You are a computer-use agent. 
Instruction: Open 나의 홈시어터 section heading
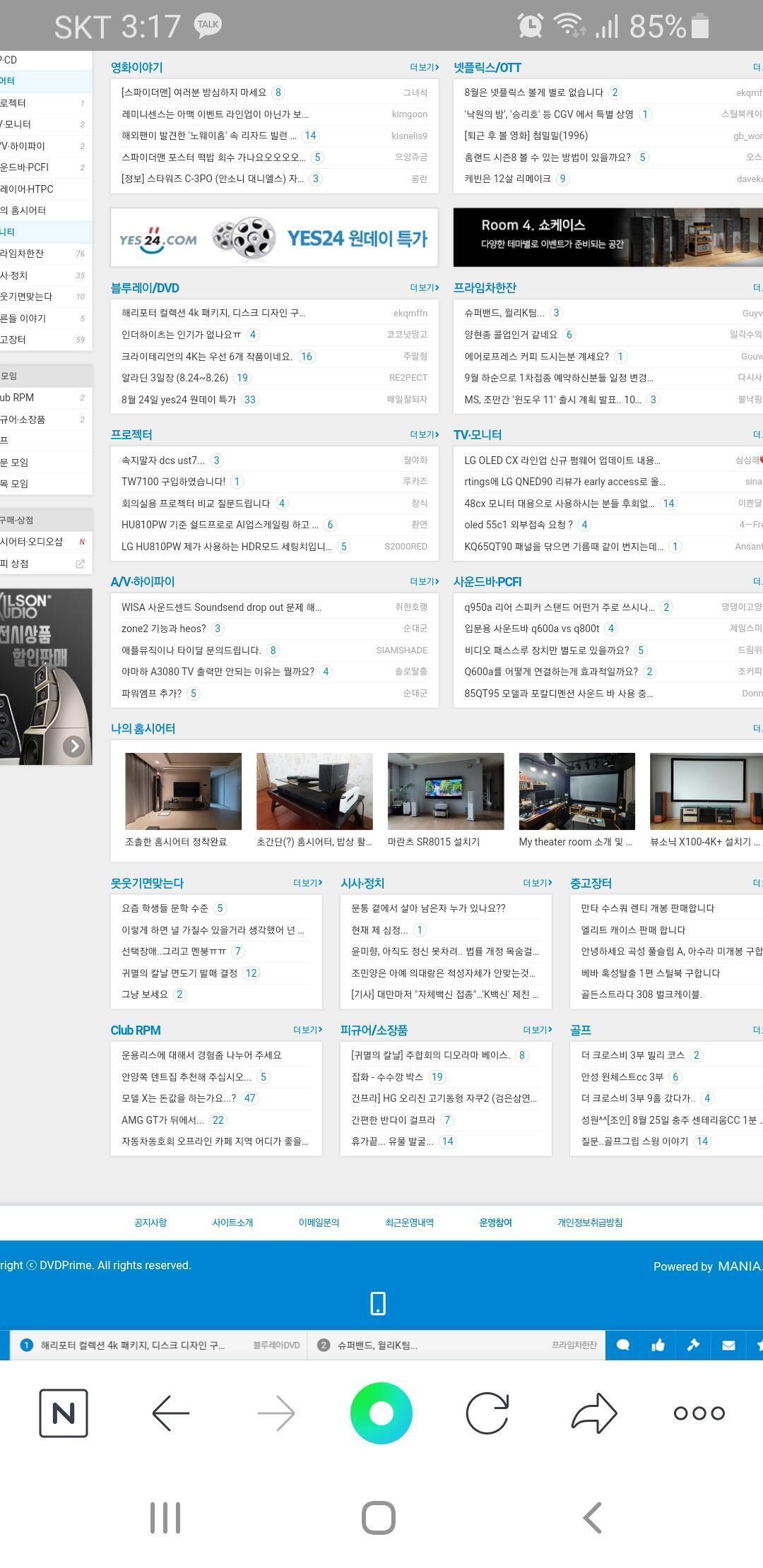point(143,728)
